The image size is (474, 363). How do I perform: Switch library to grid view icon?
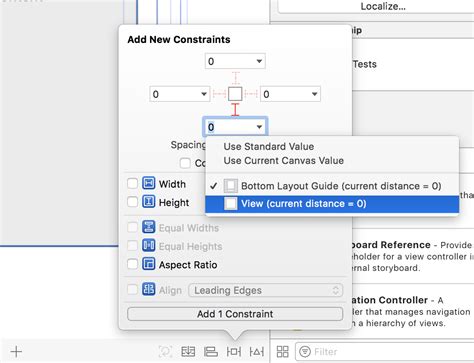[283, 351]
